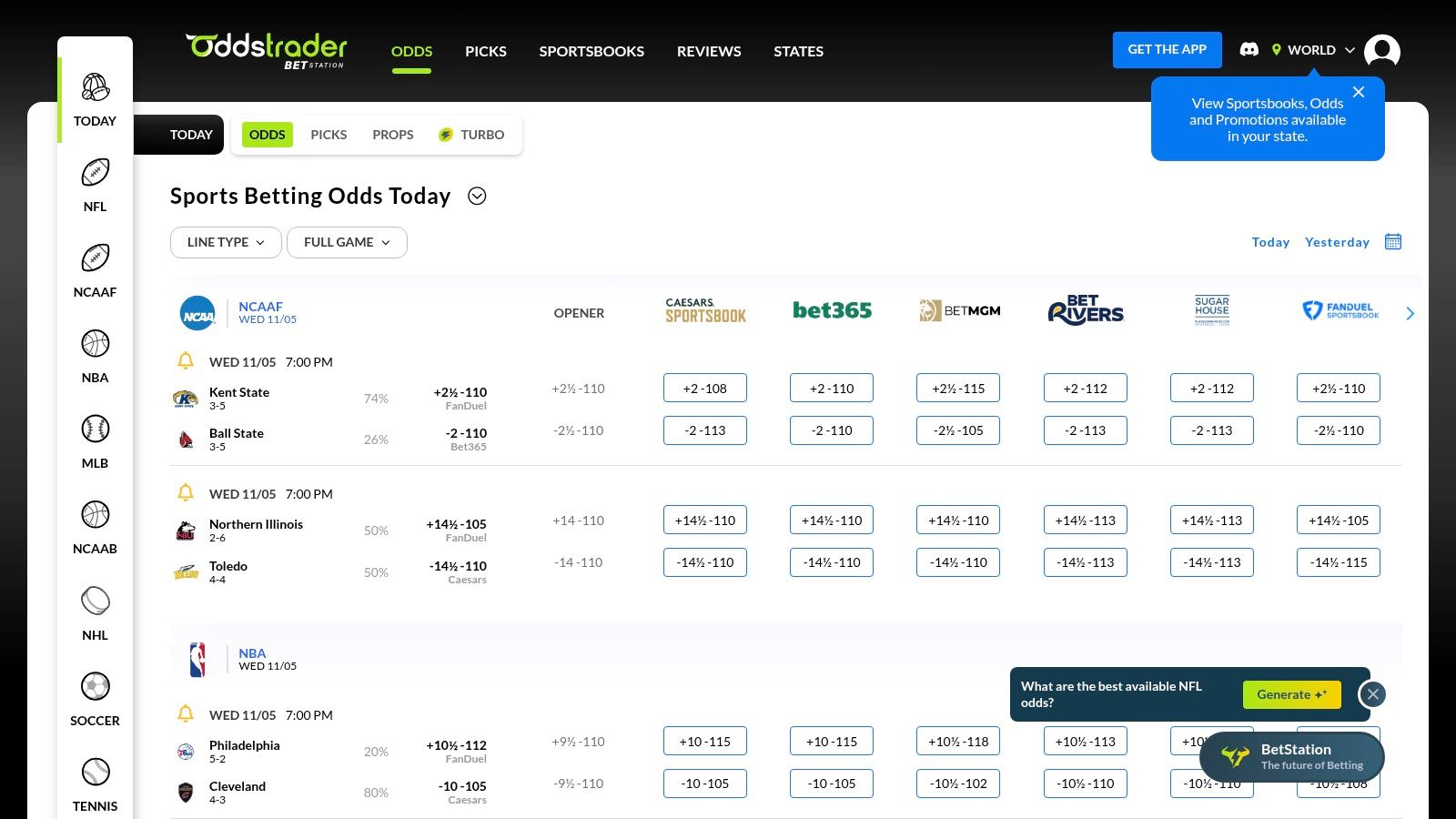Screen dimensions: 1456x819
Task: Select the Soccer ball icon
Action: [95, 687]
